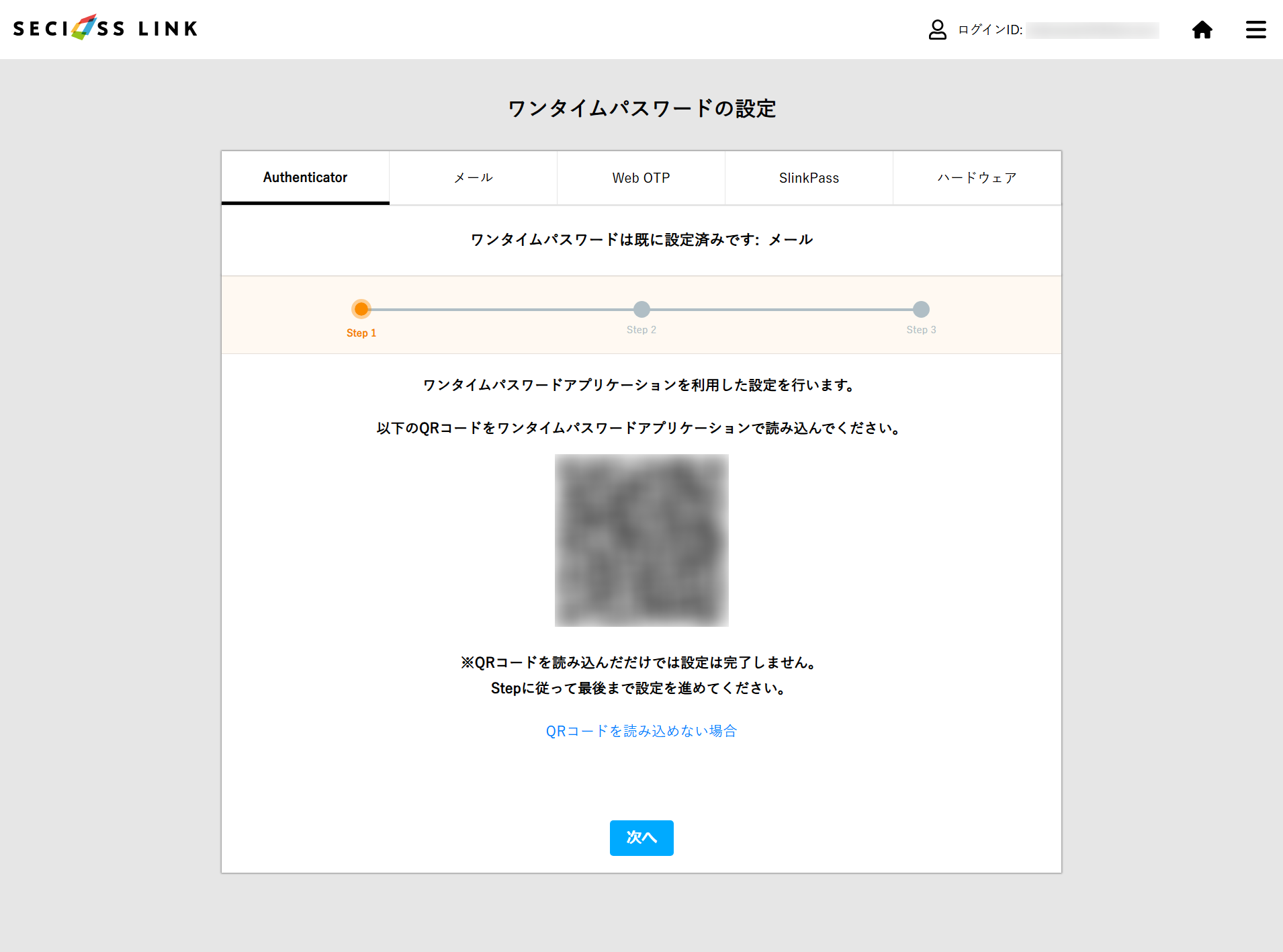Click the SECIOSS LINK logo
Screen dimensions: 1283x952
coord(105,28)
